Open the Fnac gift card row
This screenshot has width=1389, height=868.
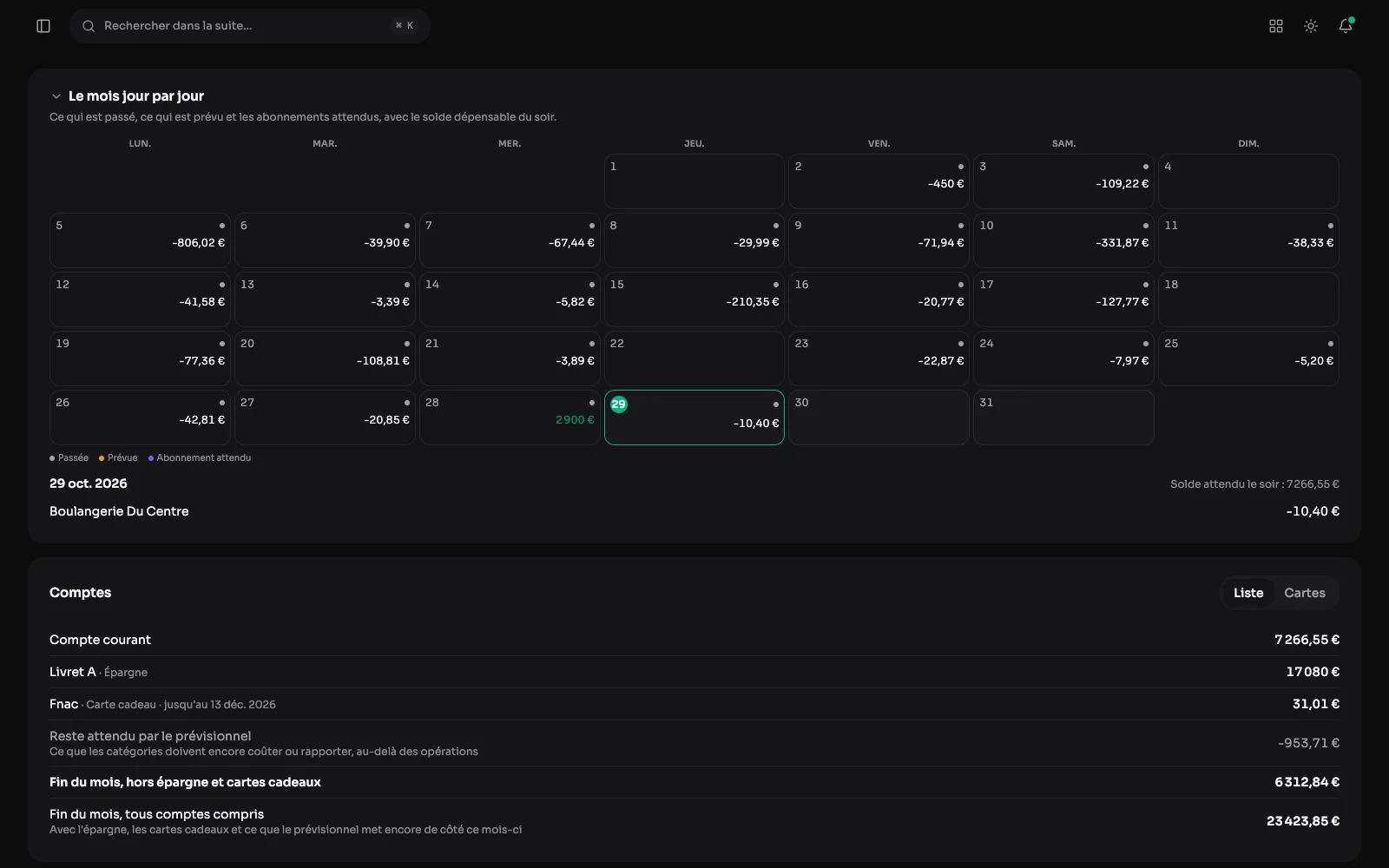(694, 704)
